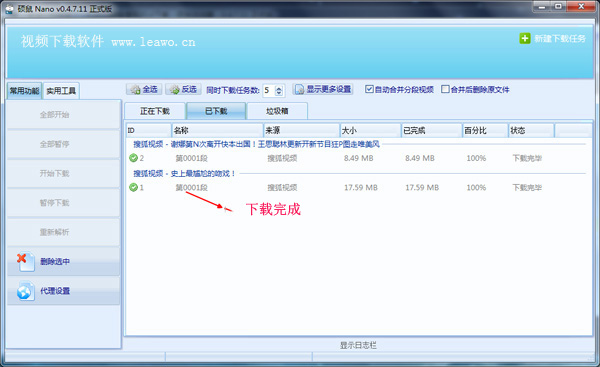
Task: Click the app icon in the title bar
Action: click(9, 9)
